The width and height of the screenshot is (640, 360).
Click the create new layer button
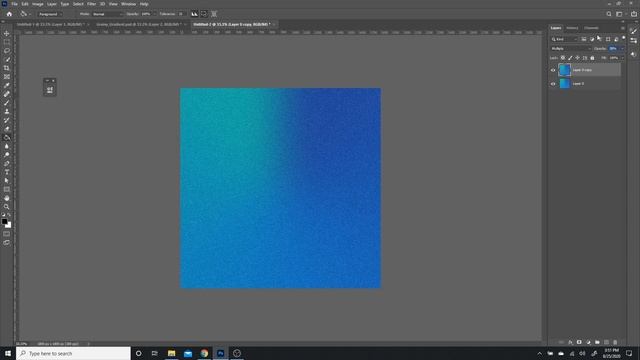(607, 342)
